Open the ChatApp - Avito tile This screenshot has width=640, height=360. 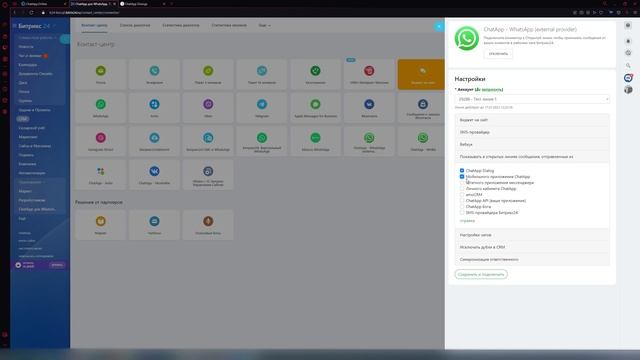(x=100, y=175)
